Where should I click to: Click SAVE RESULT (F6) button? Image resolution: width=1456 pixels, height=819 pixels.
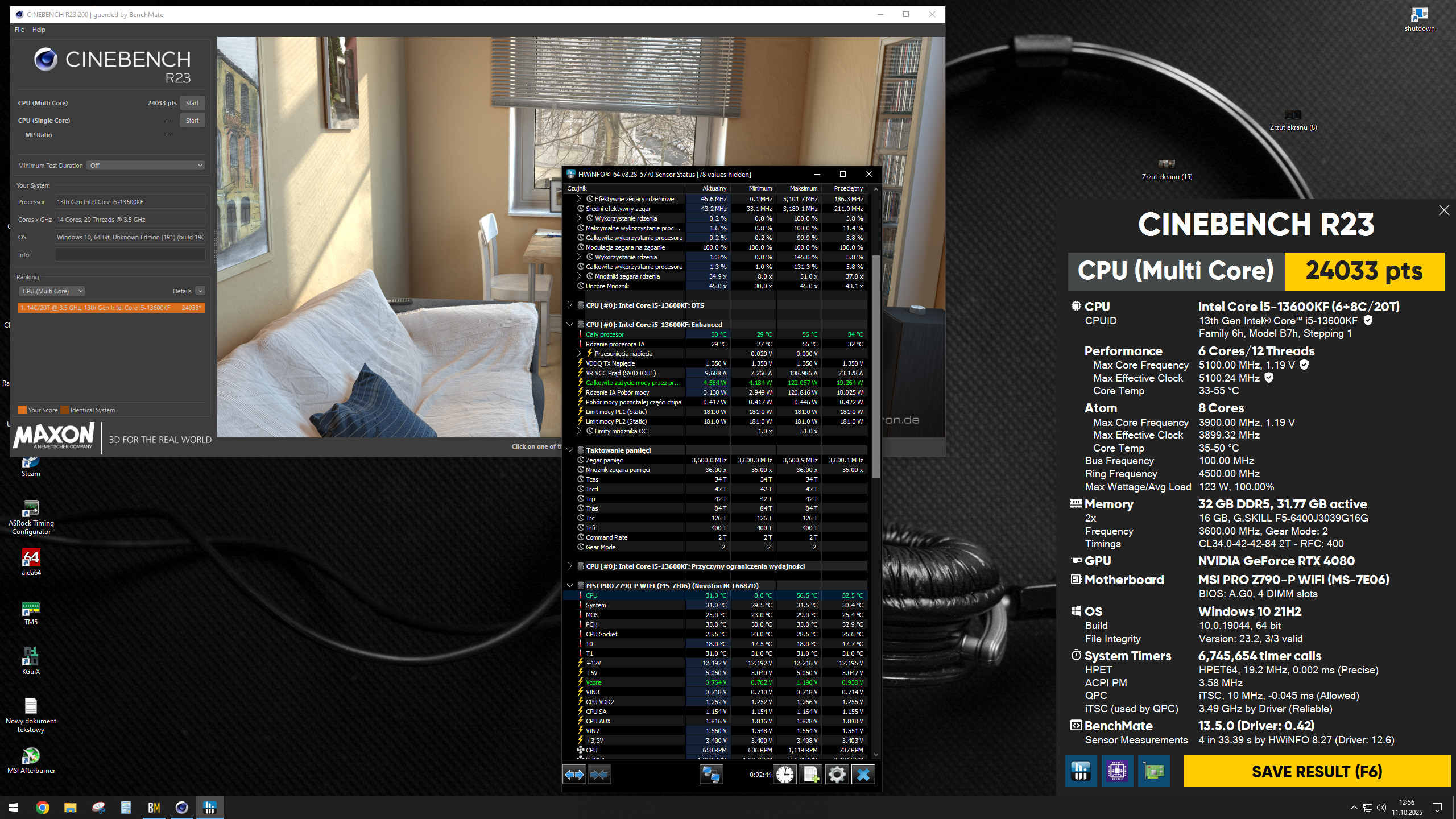(x=1317, y=771)
